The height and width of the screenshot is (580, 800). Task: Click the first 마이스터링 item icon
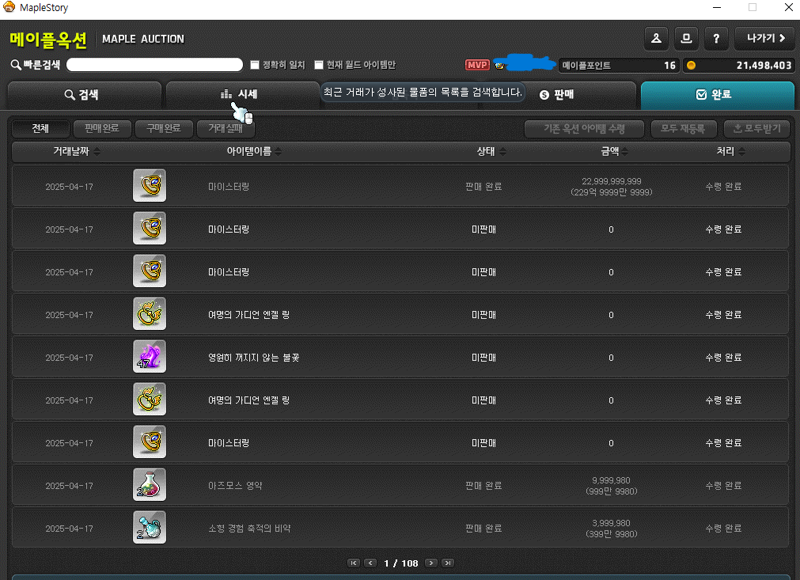149,186
